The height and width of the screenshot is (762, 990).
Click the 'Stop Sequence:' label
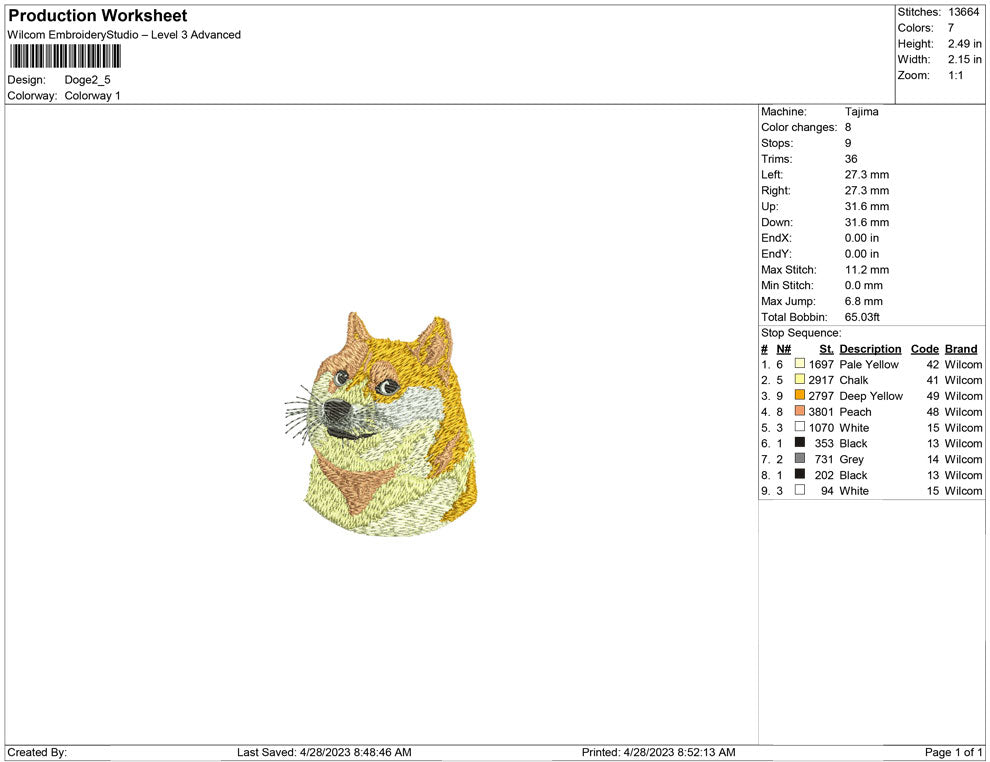point(801,333)
